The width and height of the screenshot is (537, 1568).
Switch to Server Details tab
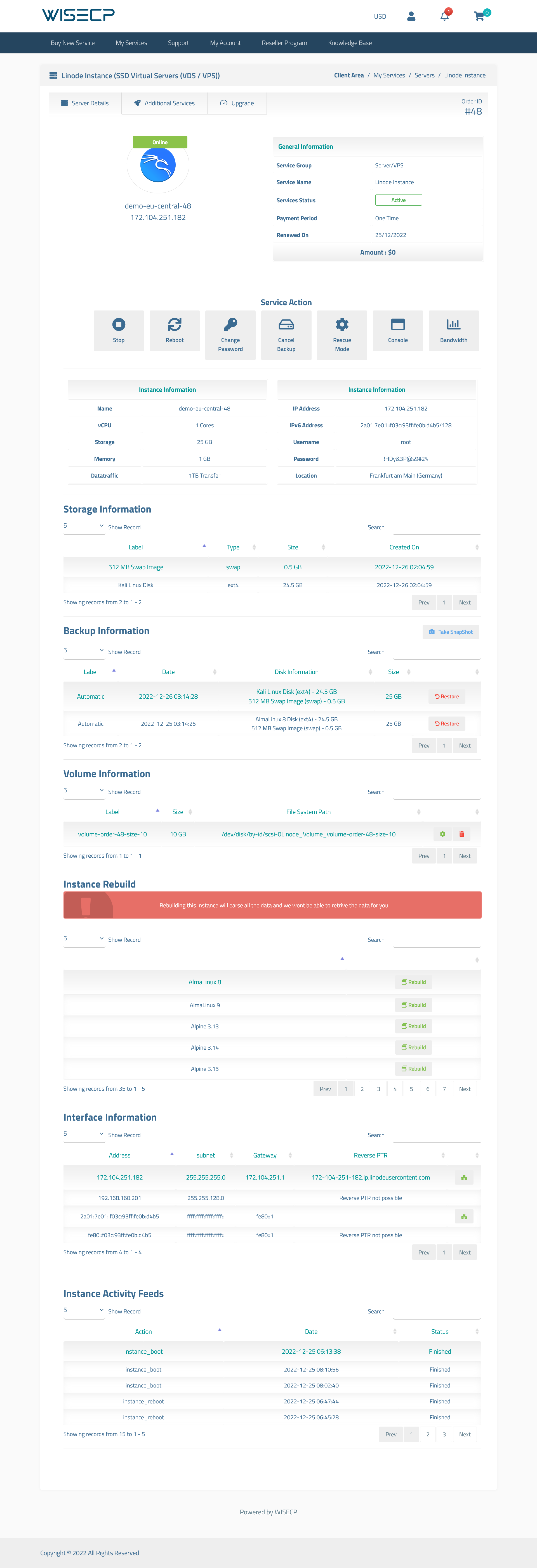85,103
